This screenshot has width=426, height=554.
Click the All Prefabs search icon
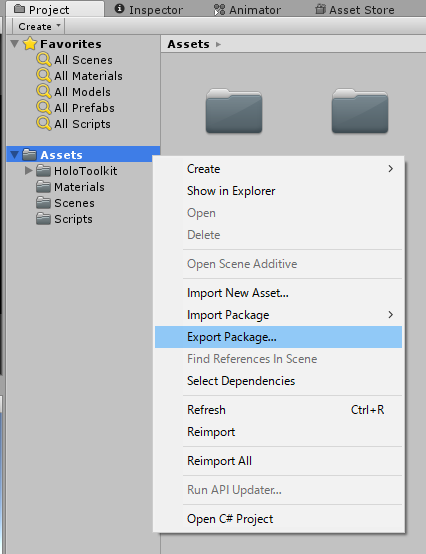pyautogui.click(x=44, y=107)
